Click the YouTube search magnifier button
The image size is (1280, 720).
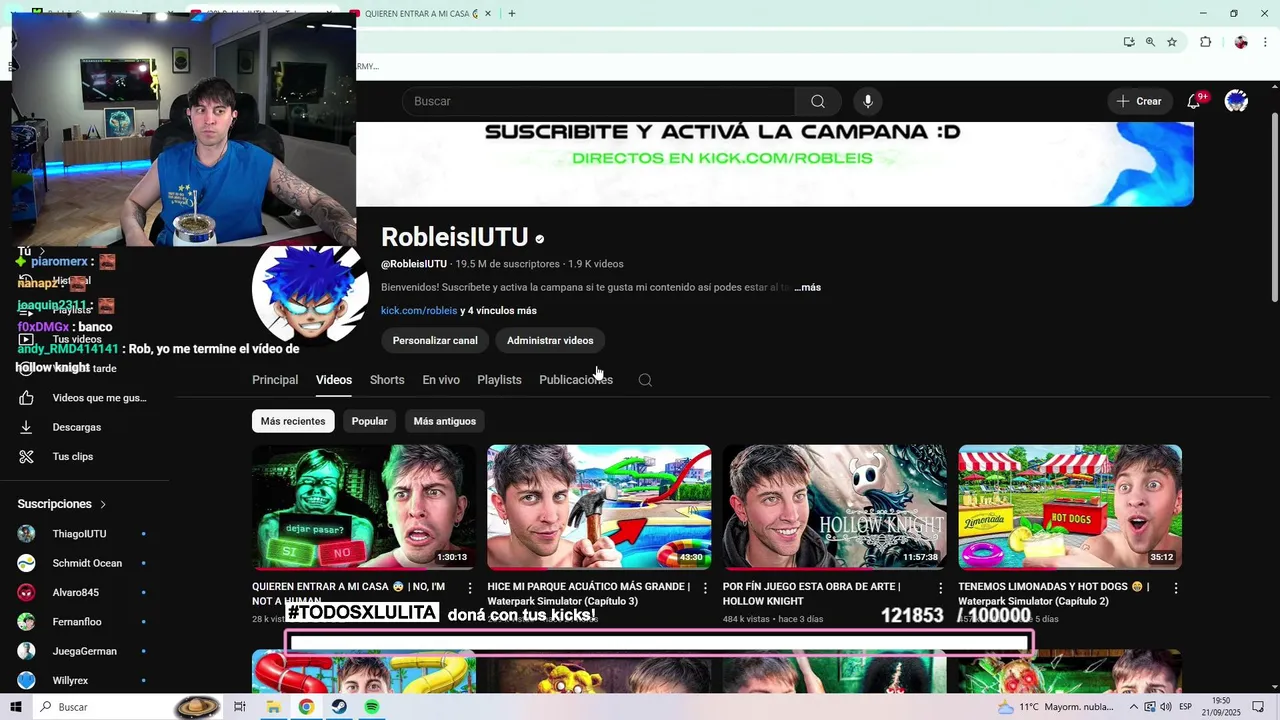click(x=818, y=101)
